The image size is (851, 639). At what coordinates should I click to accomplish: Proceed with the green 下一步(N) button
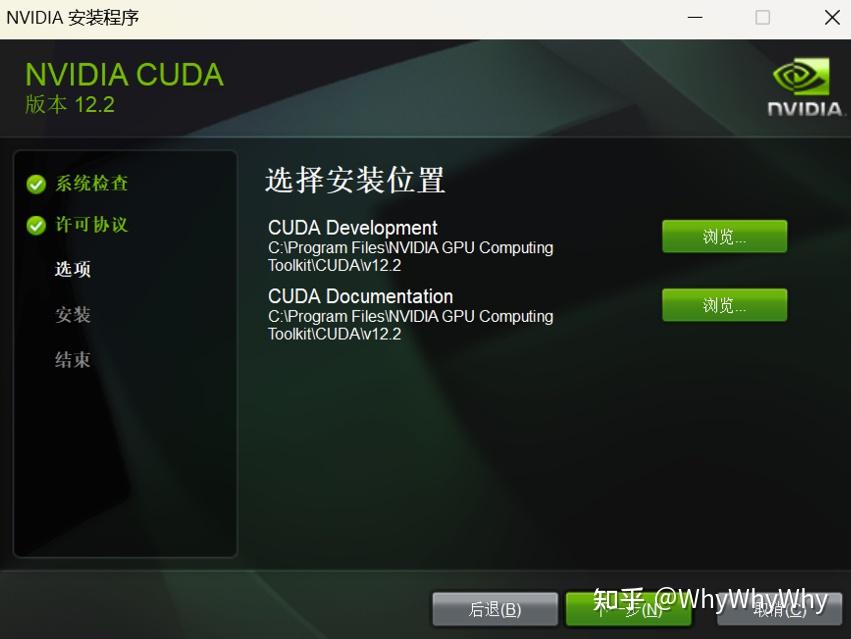pyautogui.click(x=628, y=609)
